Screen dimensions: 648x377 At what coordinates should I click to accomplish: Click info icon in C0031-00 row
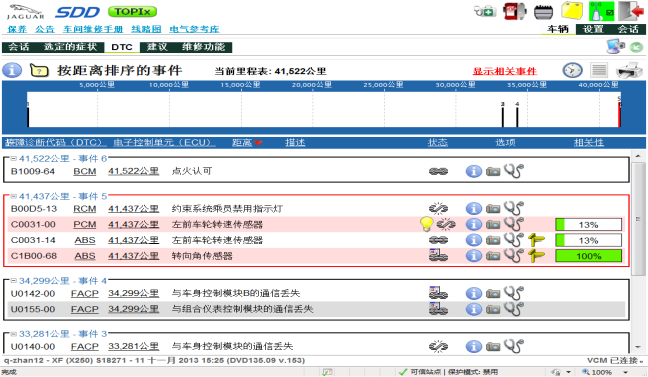pos(474,224)
